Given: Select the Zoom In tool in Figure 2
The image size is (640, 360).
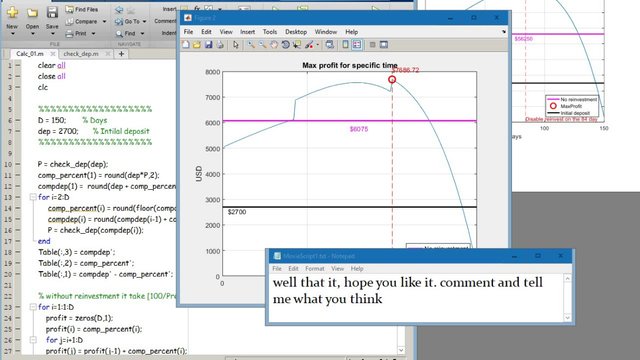Looking at the screenshot, I should (x=251, y=44).
